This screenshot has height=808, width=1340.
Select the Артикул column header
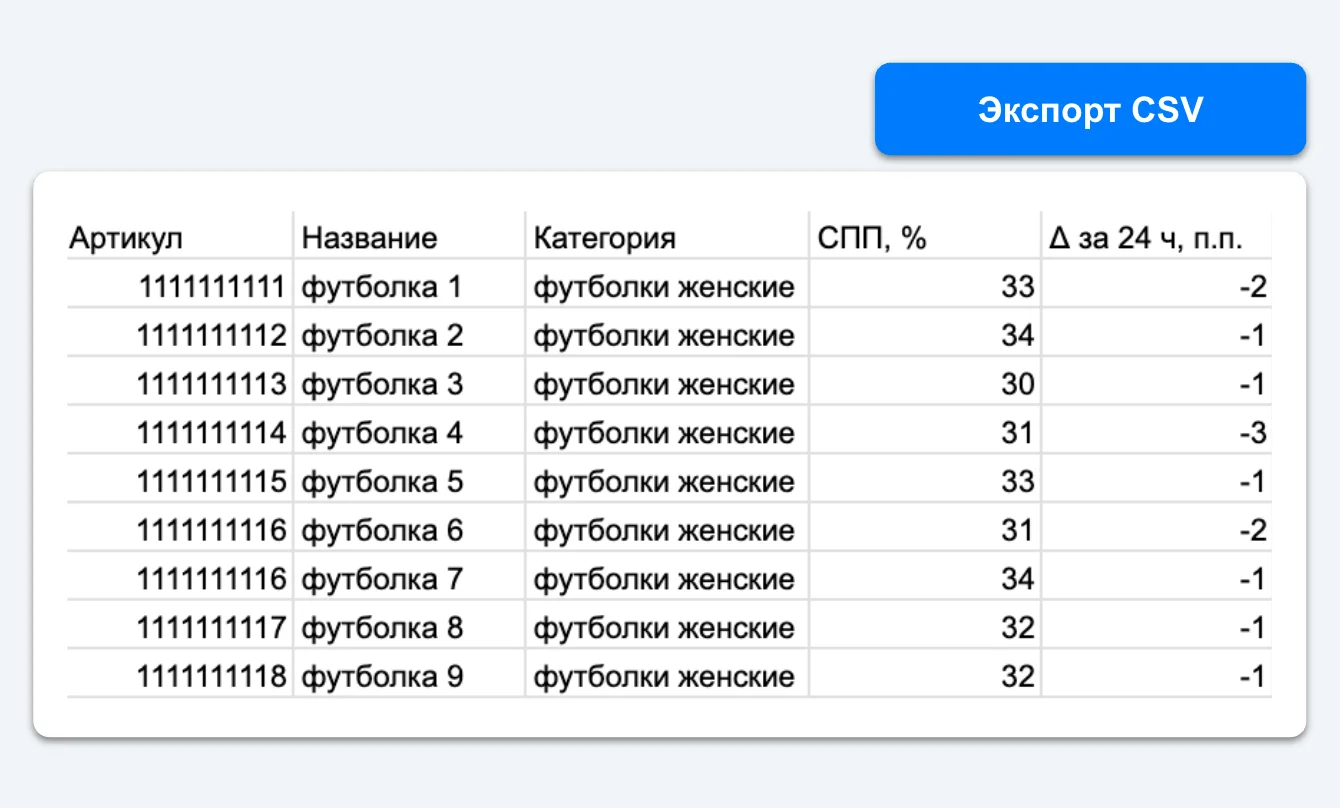(180, 236)
